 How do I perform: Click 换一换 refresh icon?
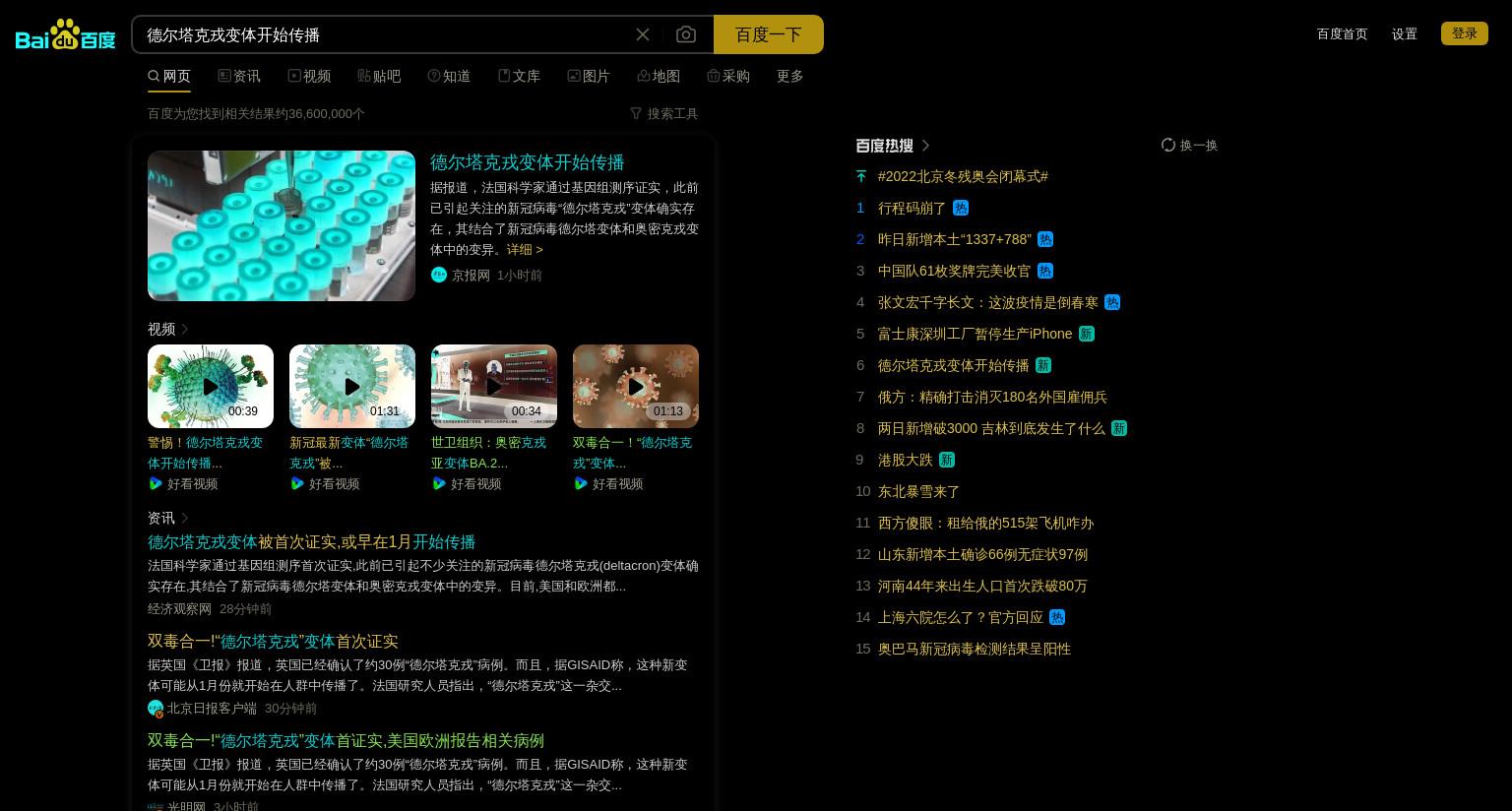[1168, 145]
